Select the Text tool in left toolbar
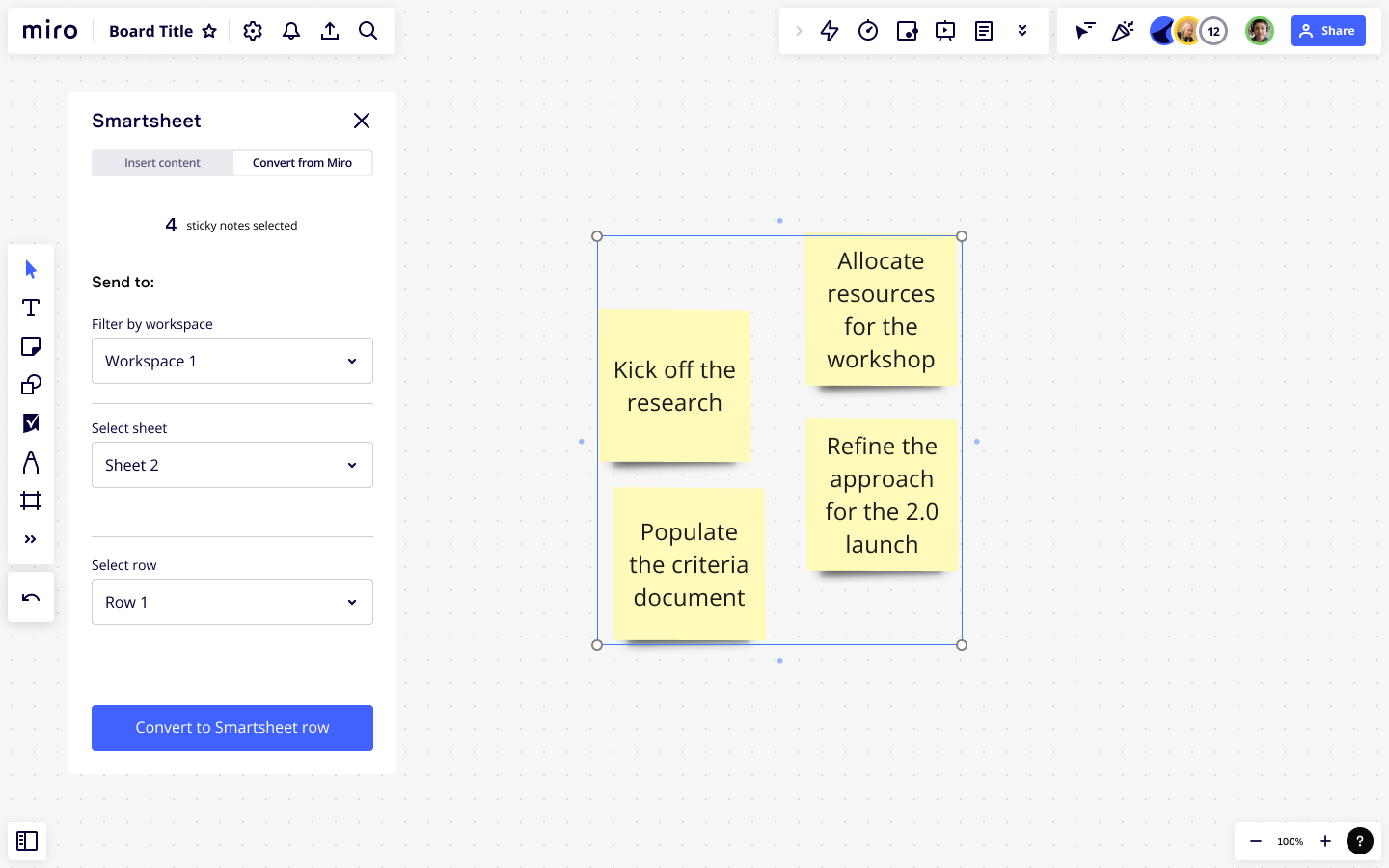This screenshot has height=868, width=1389. [31, 308]
